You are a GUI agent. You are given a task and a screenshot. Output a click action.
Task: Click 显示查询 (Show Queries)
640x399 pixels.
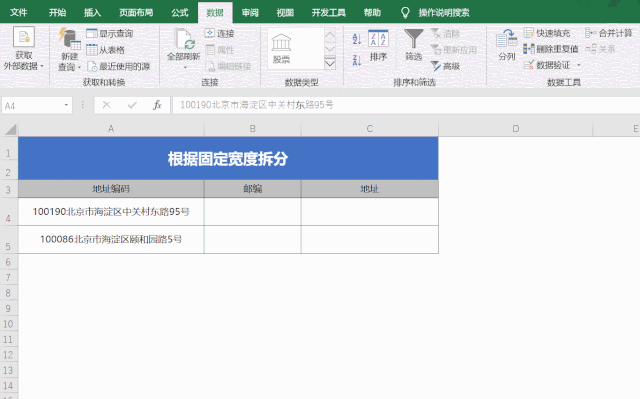[109, 33]
